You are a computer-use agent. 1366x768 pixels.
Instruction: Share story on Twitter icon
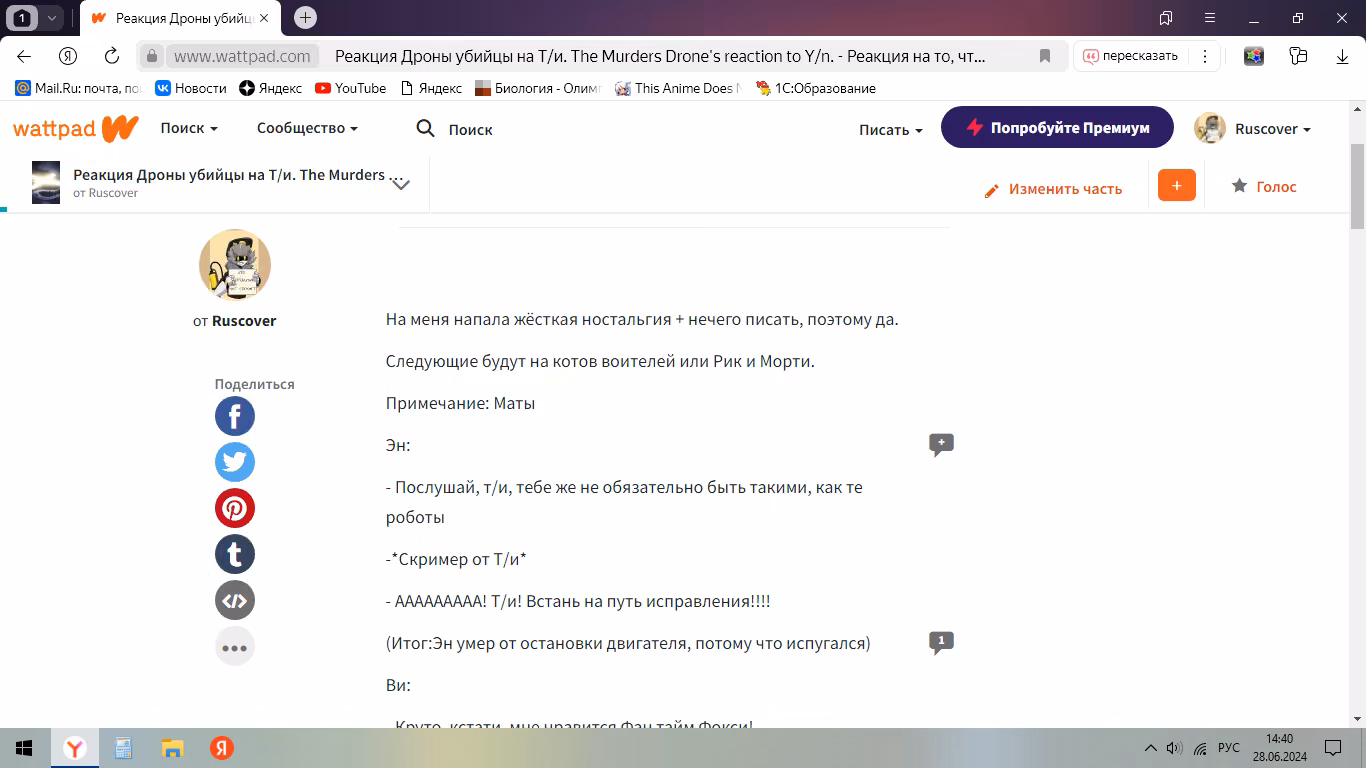point(235,462)
